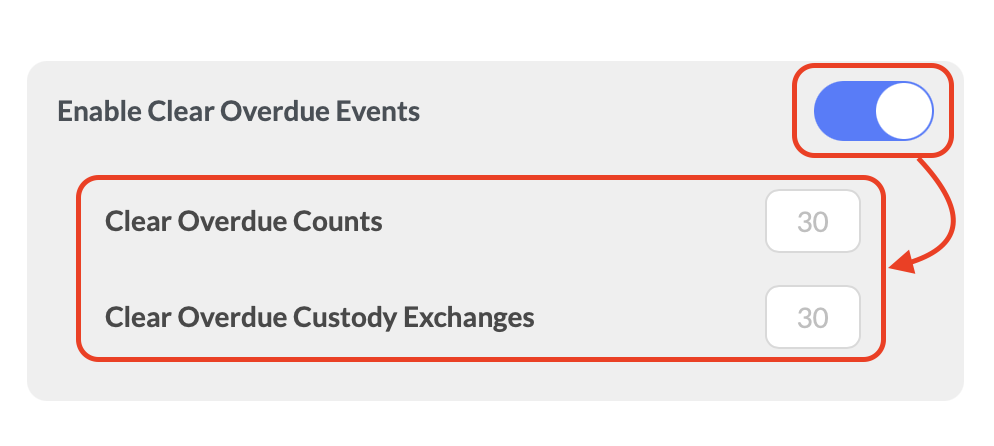The width and height of the screenshot is (994, 446).
Task: Click the white knob of the blue toggle
Action: pyautogui.click(x=903, y=110)
